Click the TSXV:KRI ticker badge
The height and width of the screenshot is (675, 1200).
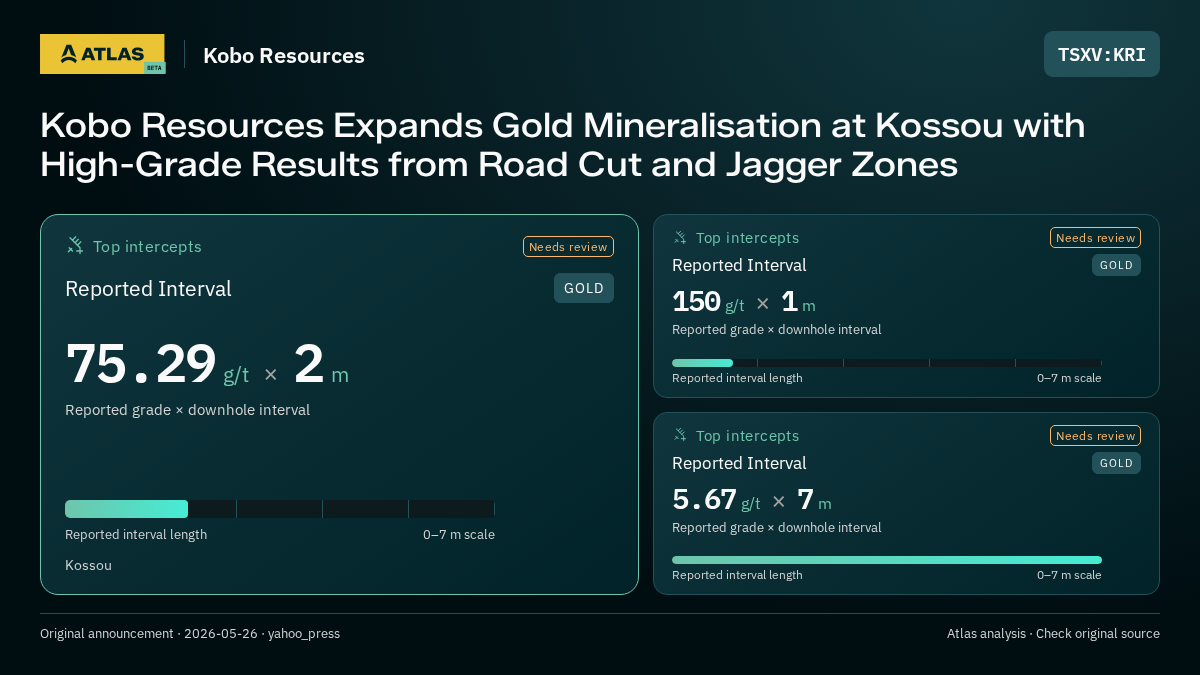[1102, 54]
